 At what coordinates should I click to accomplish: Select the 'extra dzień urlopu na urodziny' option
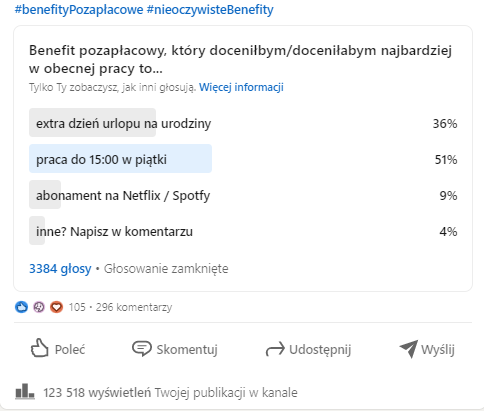coord(243,123)
